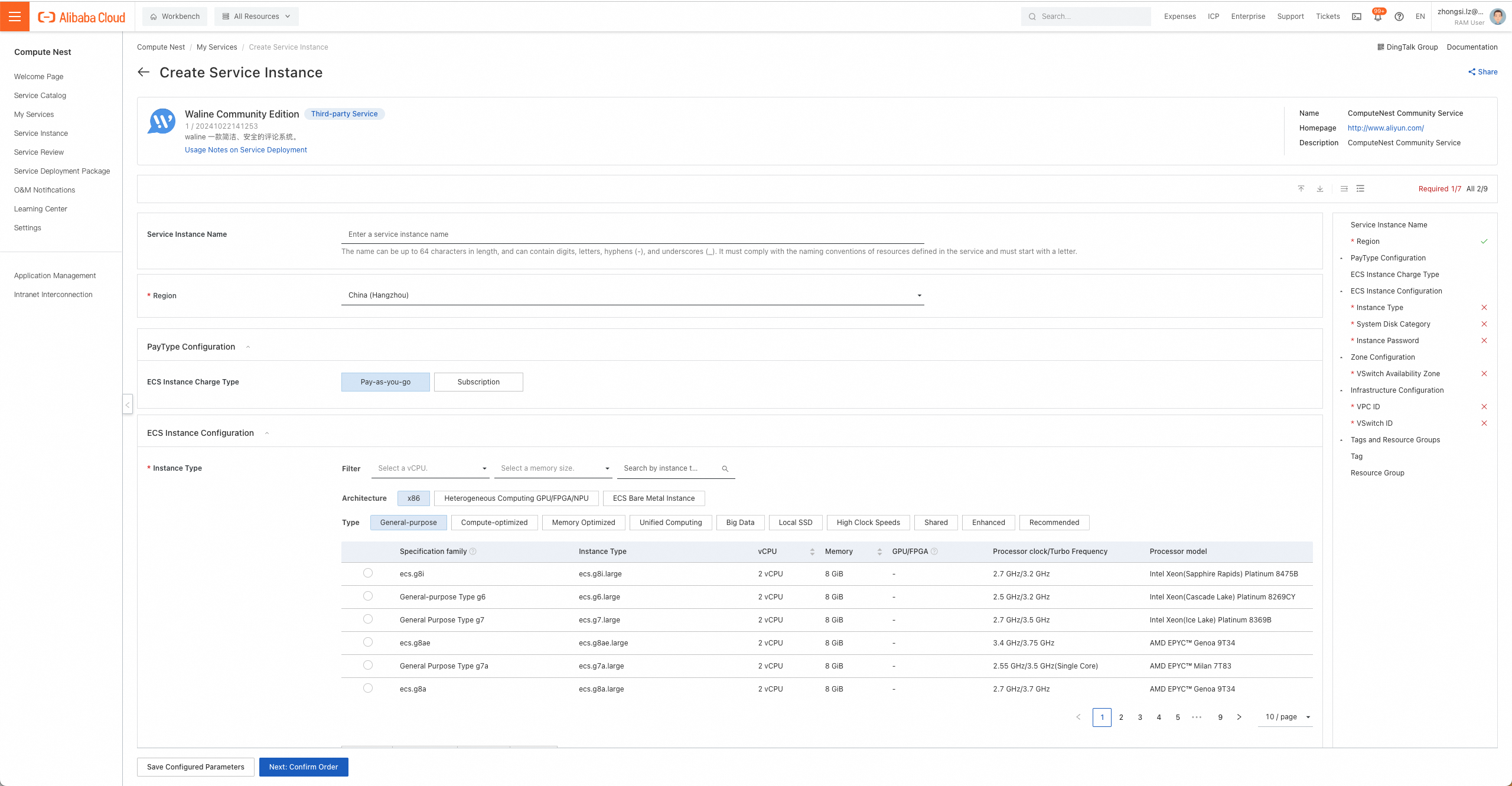Viewport: 1512px width, 786px height.
Task: Open the Region China (Hangzhou) dropdown
Action: [633, 295]
